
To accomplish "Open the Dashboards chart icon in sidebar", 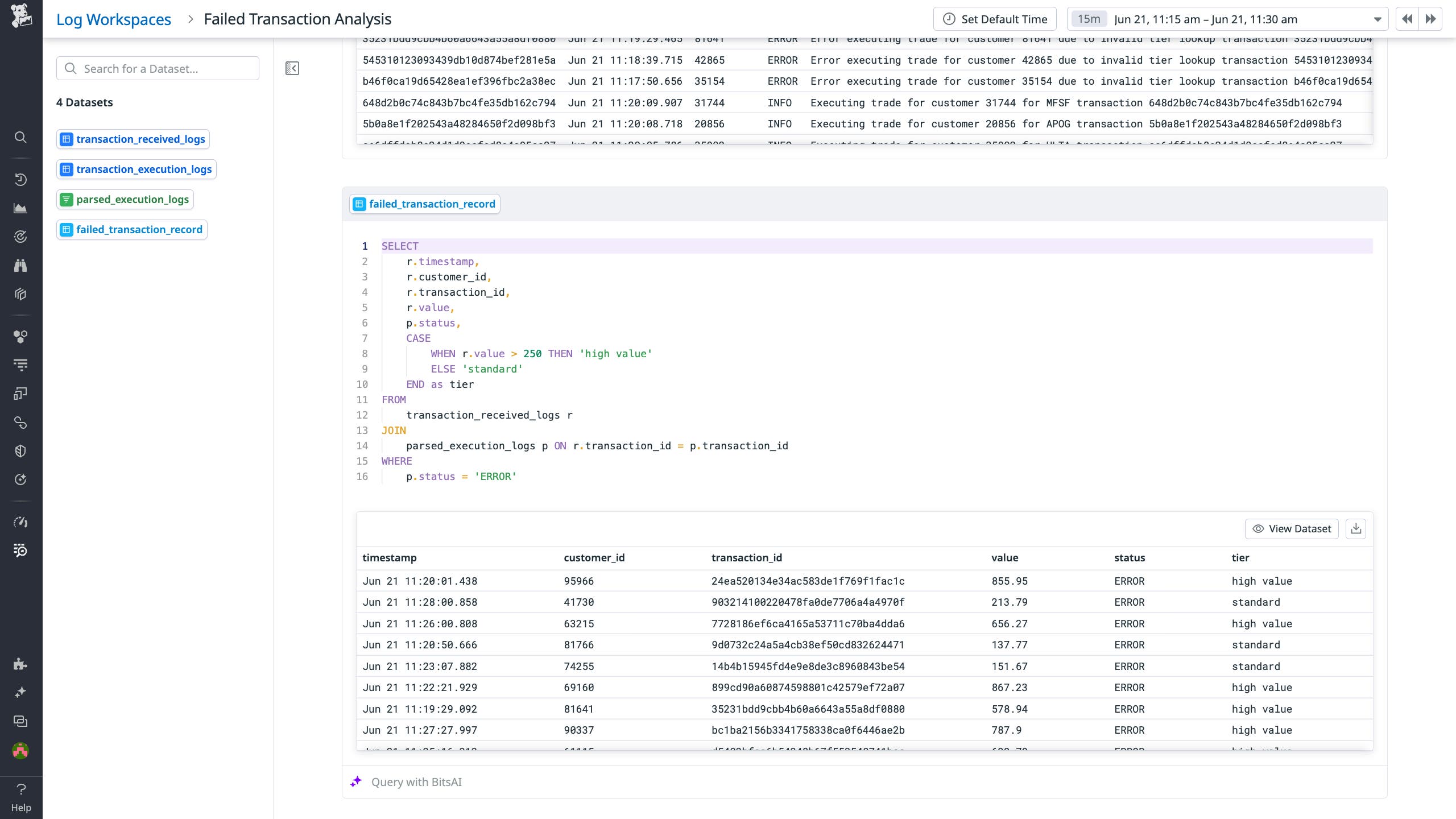I will coord(20,208).
